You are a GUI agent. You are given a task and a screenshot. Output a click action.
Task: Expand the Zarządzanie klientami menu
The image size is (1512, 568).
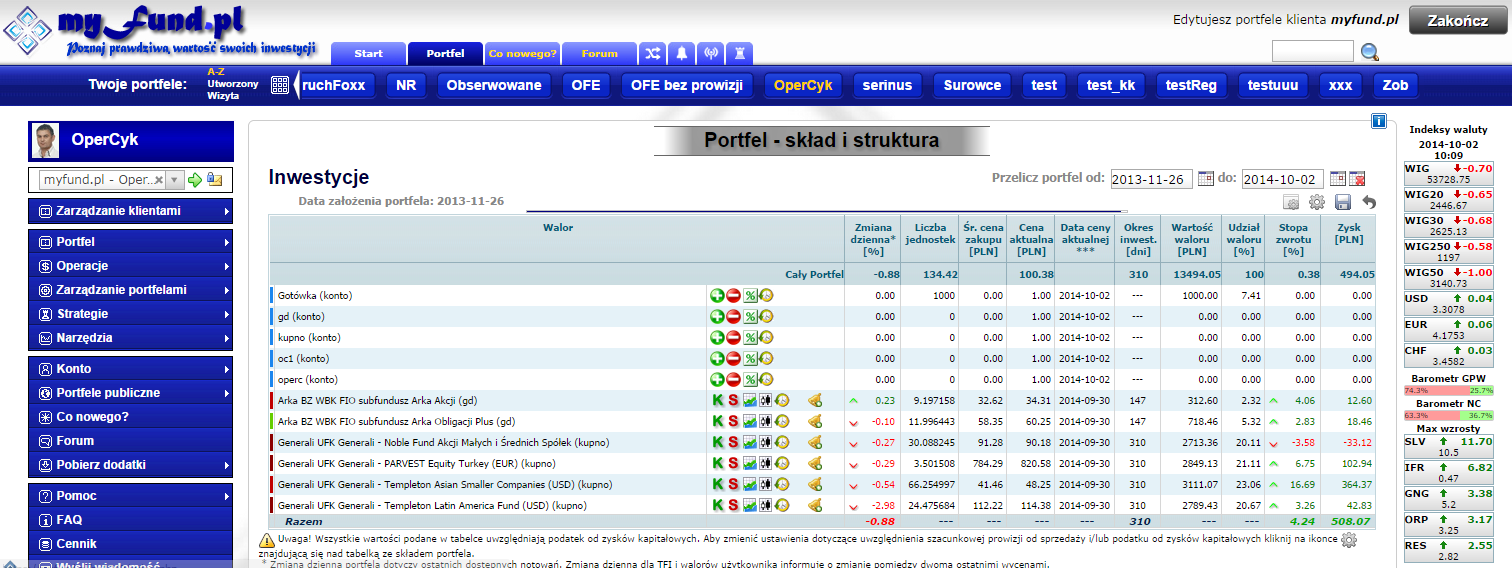pyautogui.click(x=130, y=211)
